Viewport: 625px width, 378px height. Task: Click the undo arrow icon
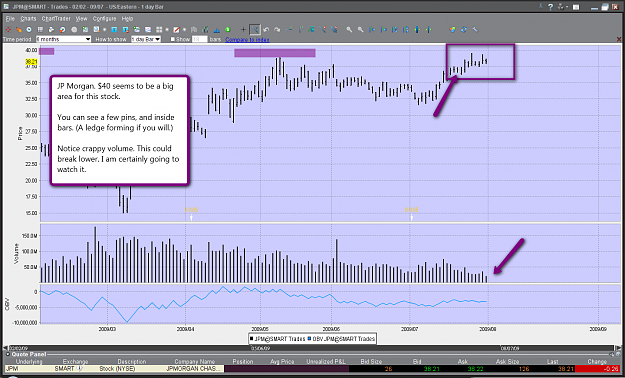coord(266,30)
